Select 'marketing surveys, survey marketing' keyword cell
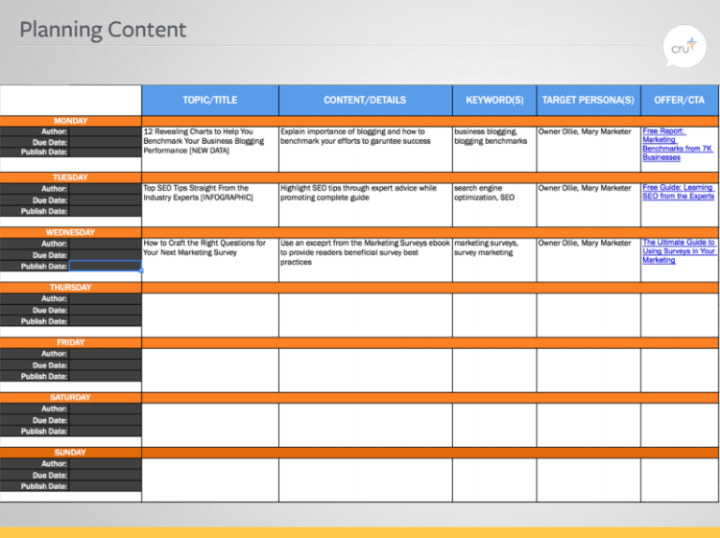The image size is (720, 538). (495, 260)
